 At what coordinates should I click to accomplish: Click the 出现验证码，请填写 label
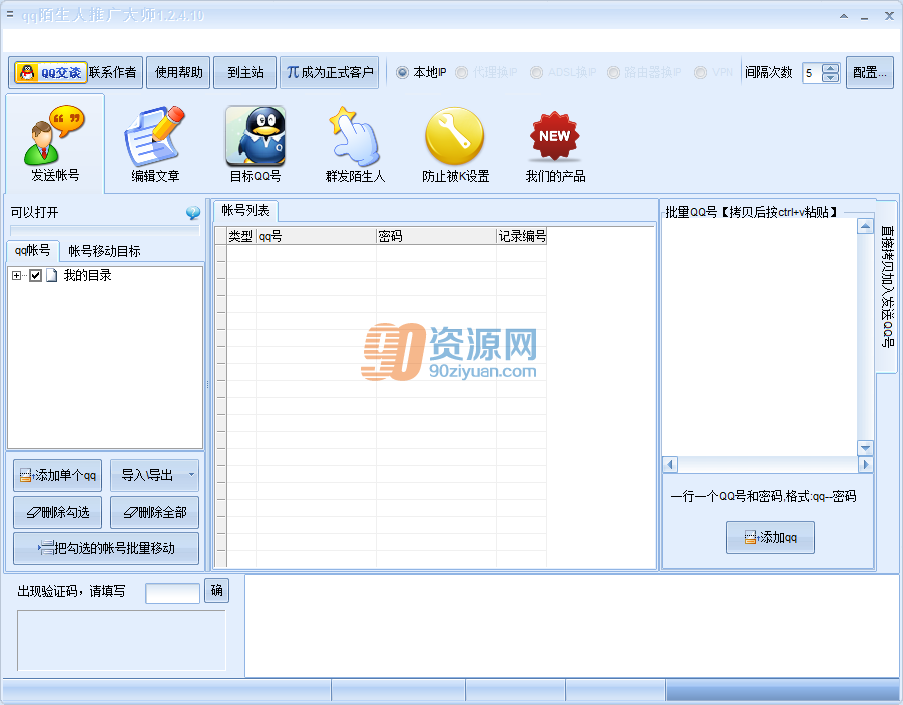[x=71, y=592]
